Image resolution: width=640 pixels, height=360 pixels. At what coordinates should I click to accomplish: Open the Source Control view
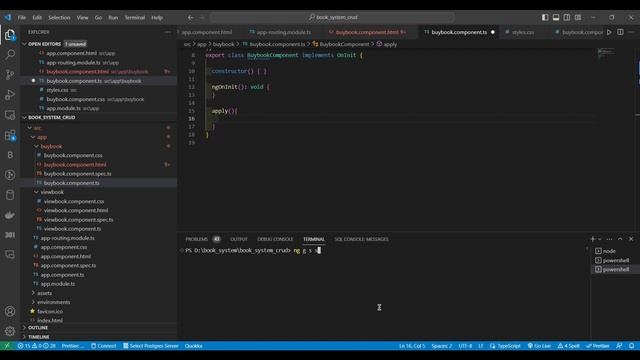pos(10,75)
